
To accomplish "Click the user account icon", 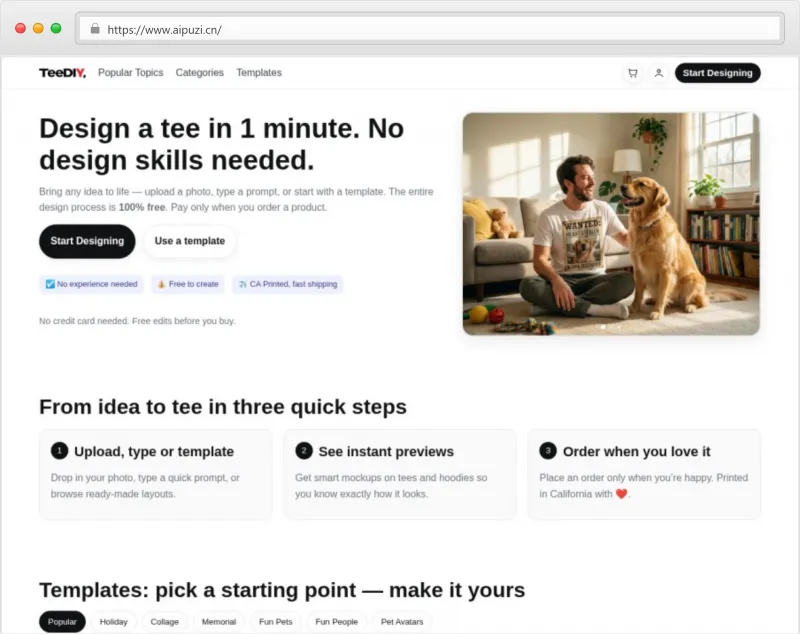I will 658,73.
